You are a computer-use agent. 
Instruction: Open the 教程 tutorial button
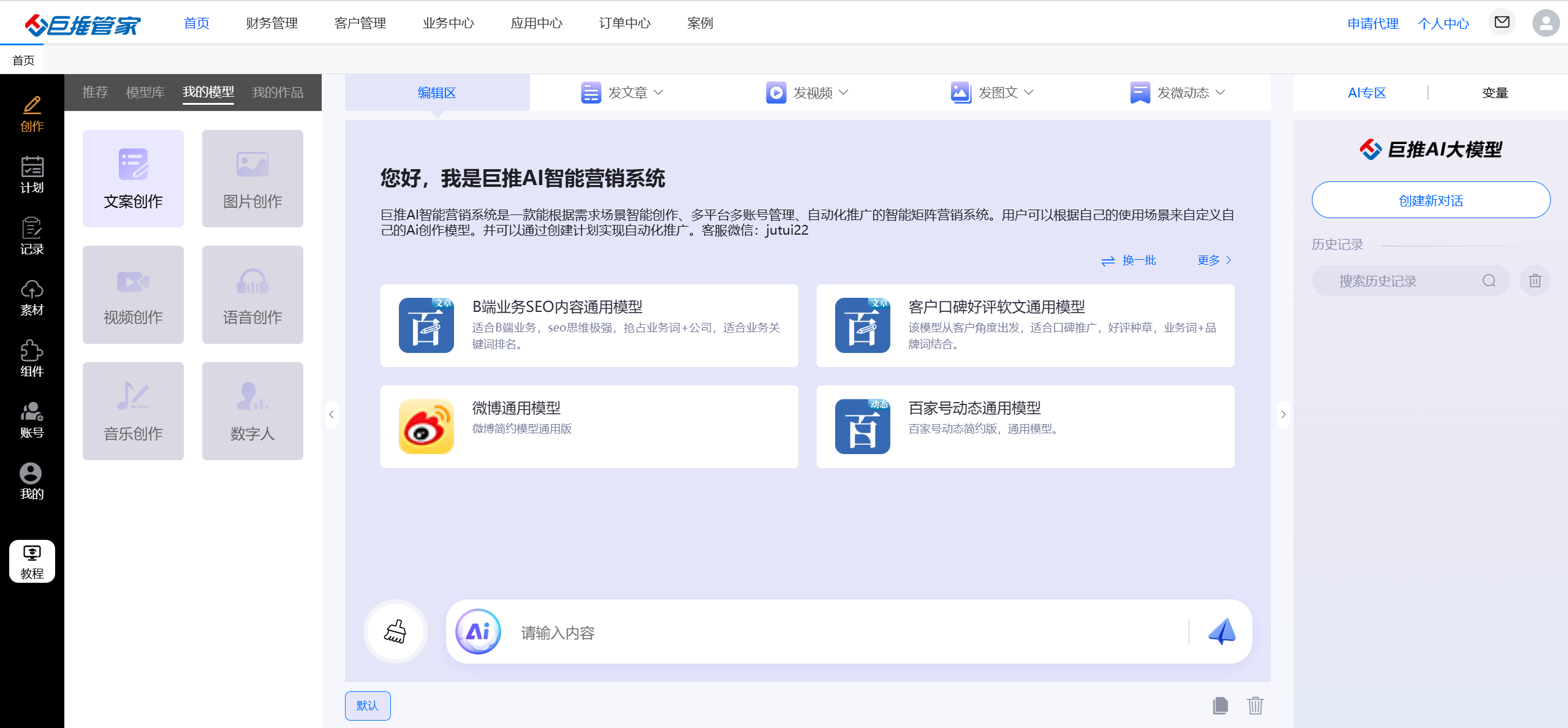(32, 561)
